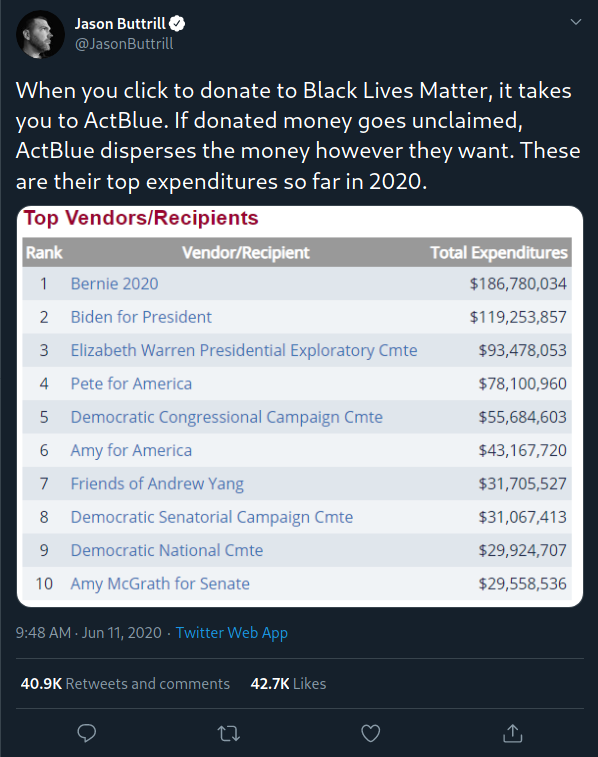Open the Biden for President link
Screen dimensions: 598x757
click(x=141, y=317)
